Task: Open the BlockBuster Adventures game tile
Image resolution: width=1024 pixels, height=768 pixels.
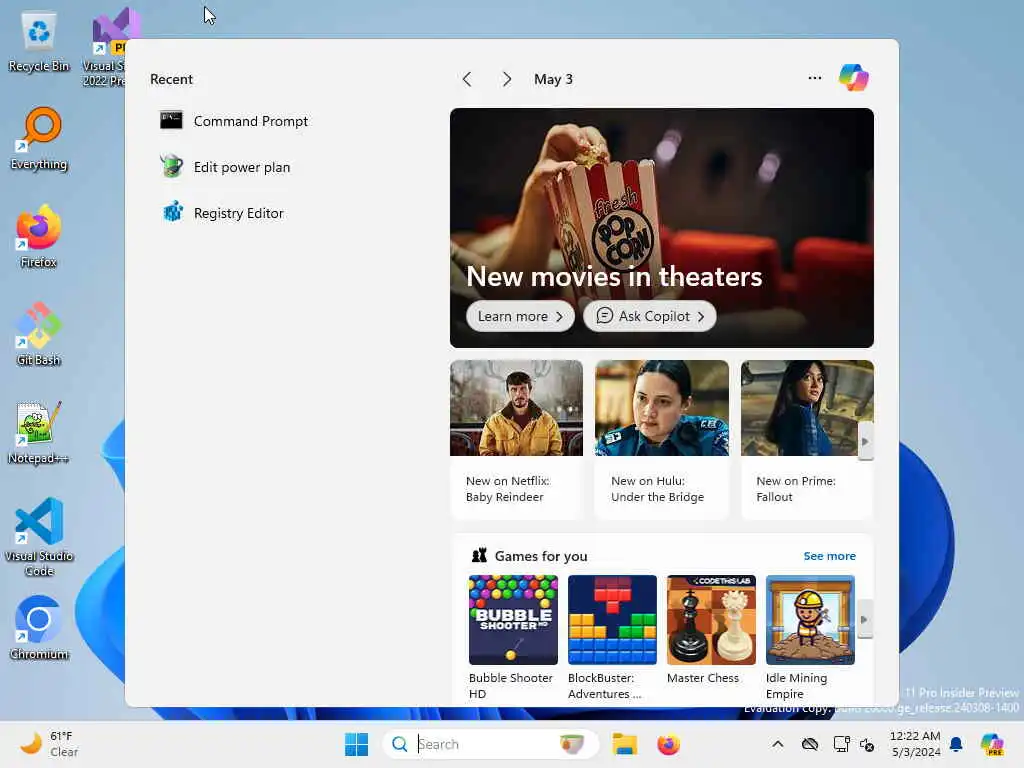Action: [x=612, y=637]
